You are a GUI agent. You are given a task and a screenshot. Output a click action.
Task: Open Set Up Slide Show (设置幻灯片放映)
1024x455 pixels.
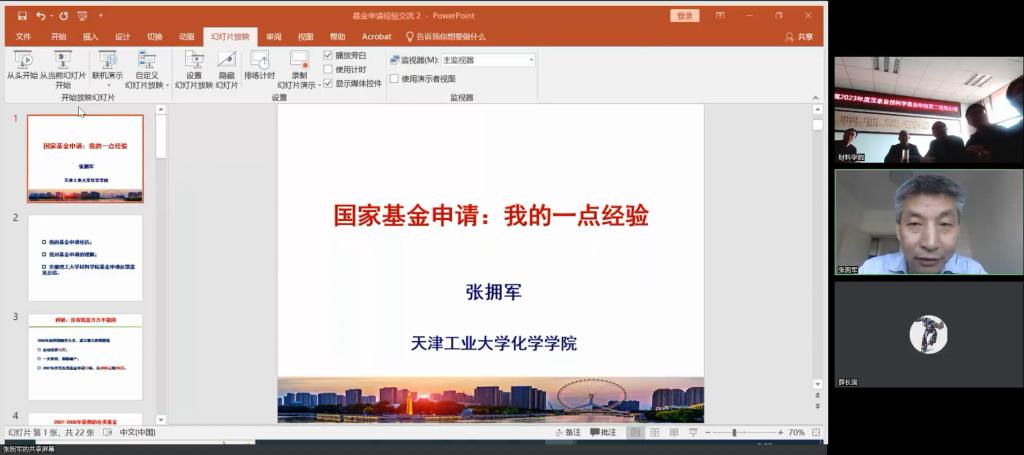[x=194, y=62]
